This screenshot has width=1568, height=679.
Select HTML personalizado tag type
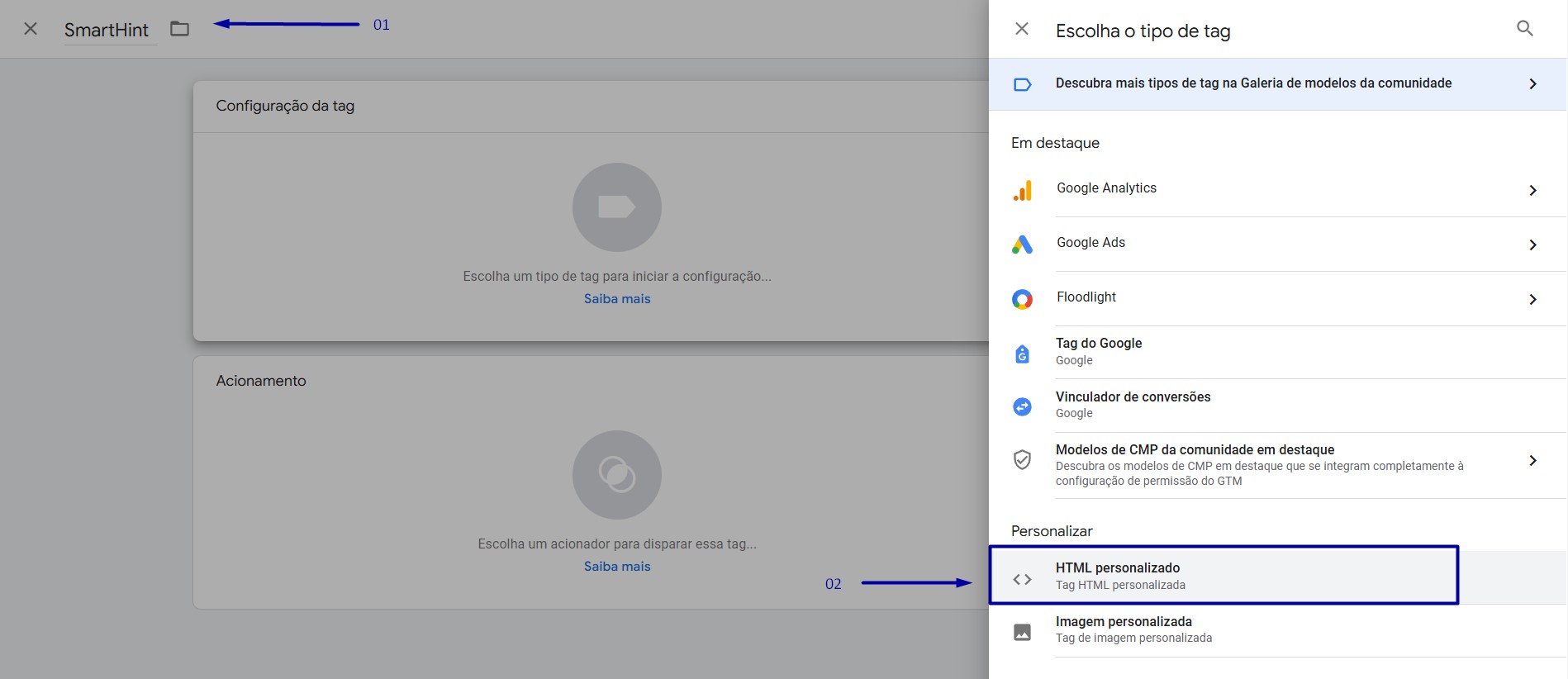coord(1278,576)
